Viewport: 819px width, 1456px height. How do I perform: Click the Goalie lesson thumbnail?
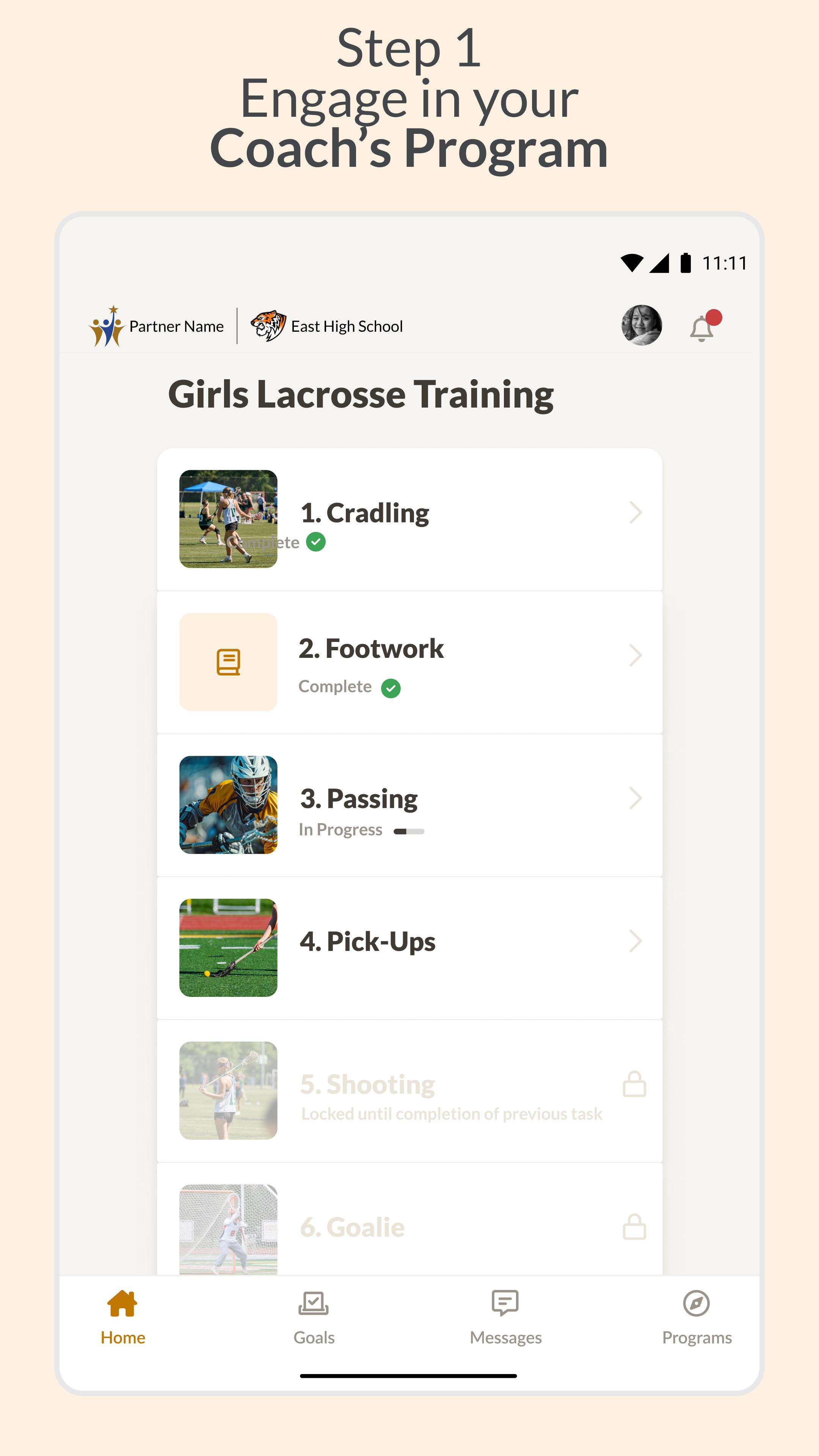(x=228, y=1230)
